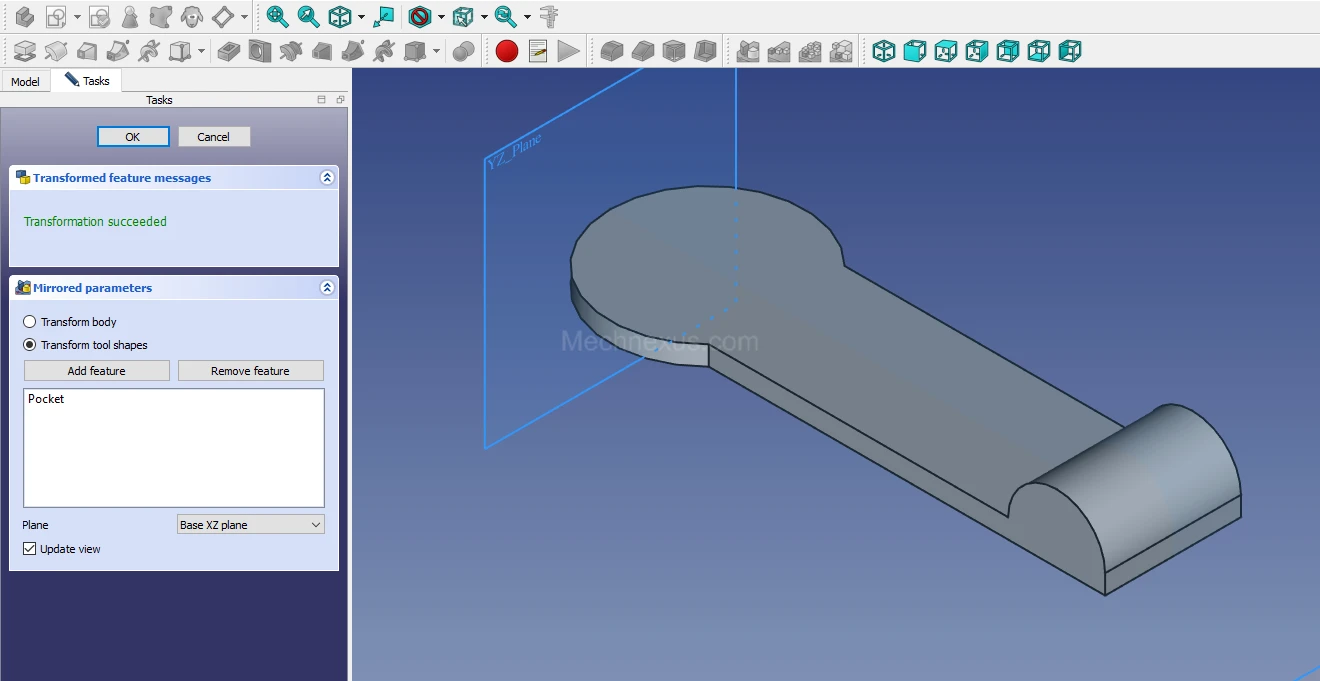This screenshot has width=1320, height=681.
Task: Click the measure distance caliper icon
Action: (x=548, y=17)
